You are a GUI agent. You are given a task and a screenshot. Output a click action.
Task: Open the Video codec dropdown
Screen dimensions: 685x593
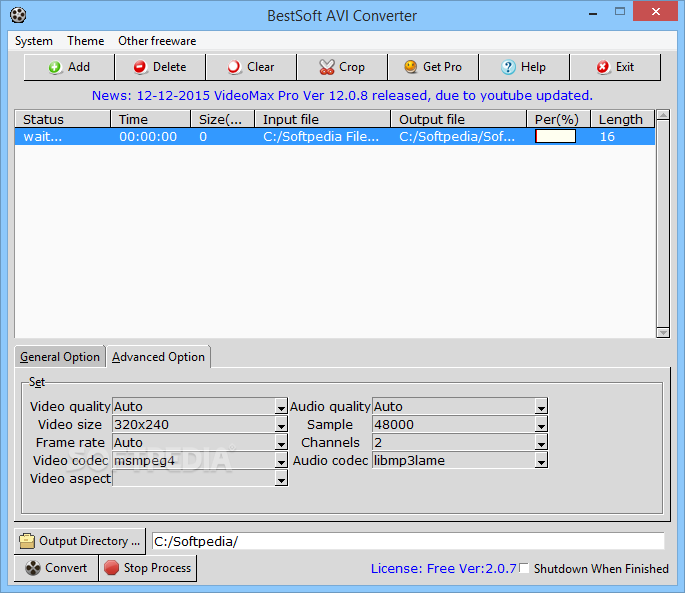click(281, 461)
